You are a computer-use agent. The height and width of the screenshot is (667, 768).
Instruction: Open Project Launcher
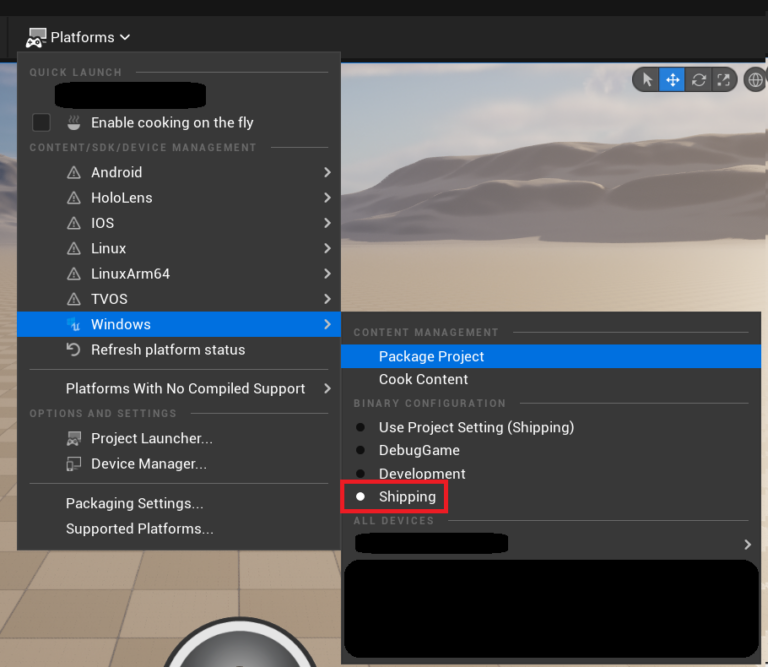179,438
